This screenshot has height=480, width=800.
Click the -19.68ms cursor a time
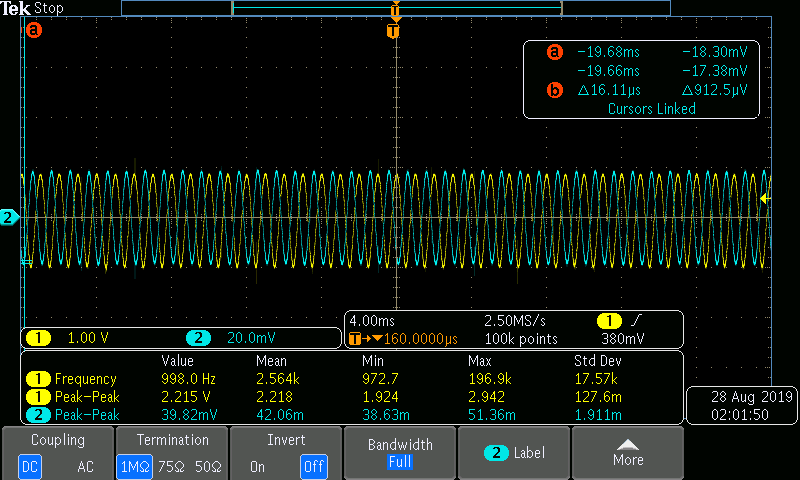click(x=608, y=52)
